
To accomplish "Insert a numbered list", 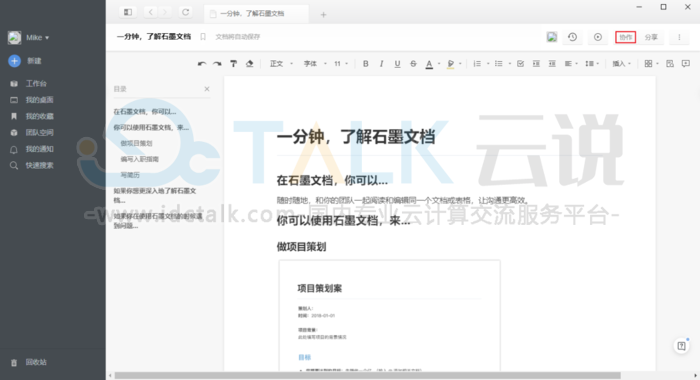I will [x=477, y=64].
